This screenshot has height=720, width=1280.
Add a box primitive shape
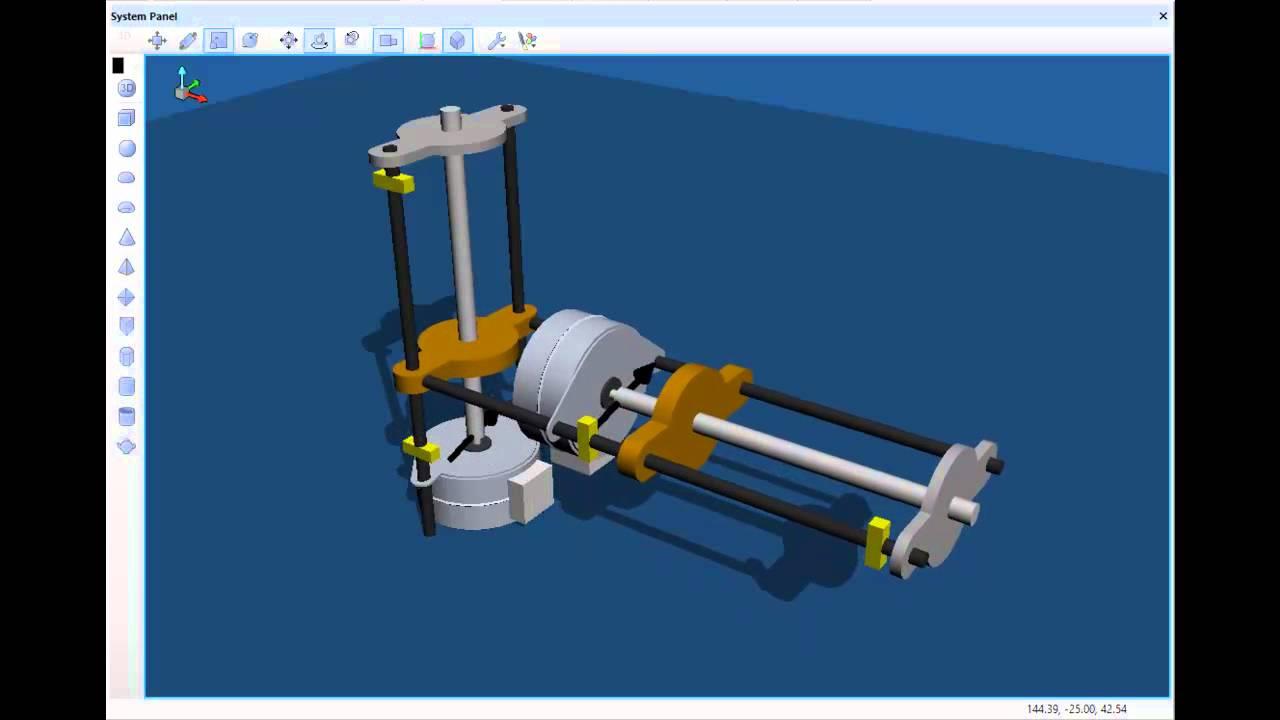pyautogui.click(x=126, y=118)
